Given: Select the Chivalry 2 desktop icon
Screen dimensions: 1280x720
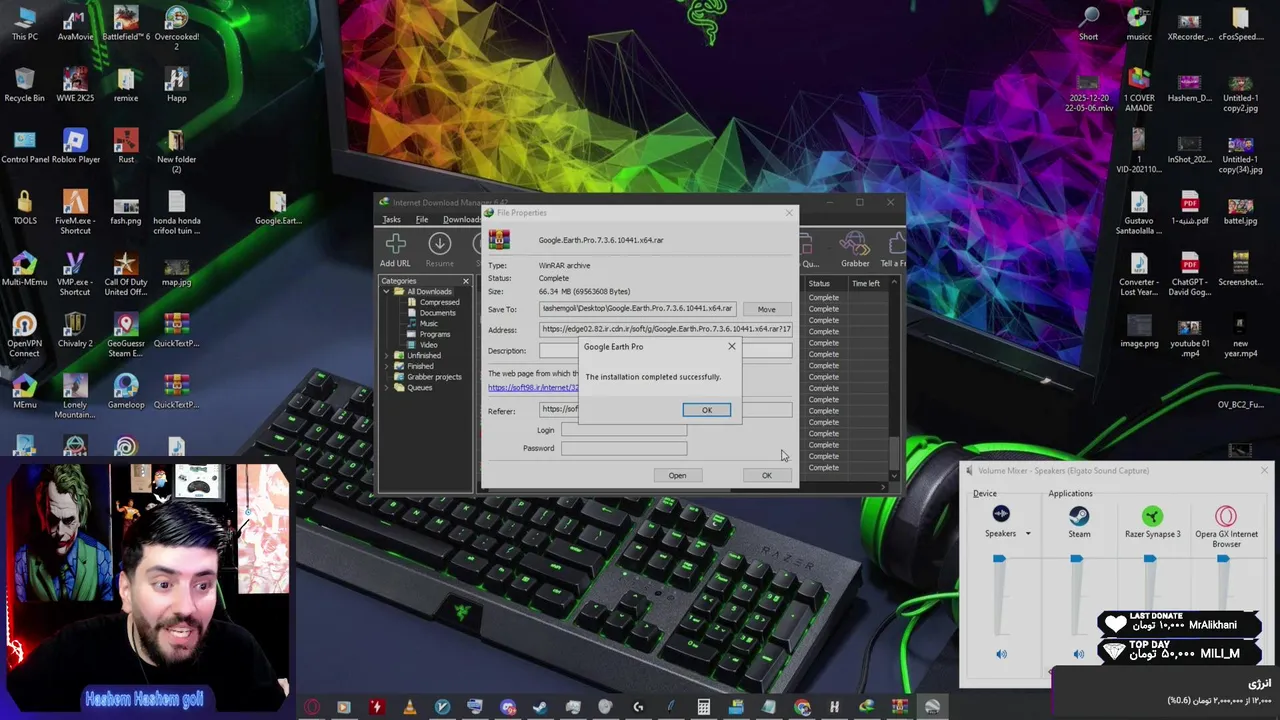Looking at the screenshot, I should pos(75,331).
